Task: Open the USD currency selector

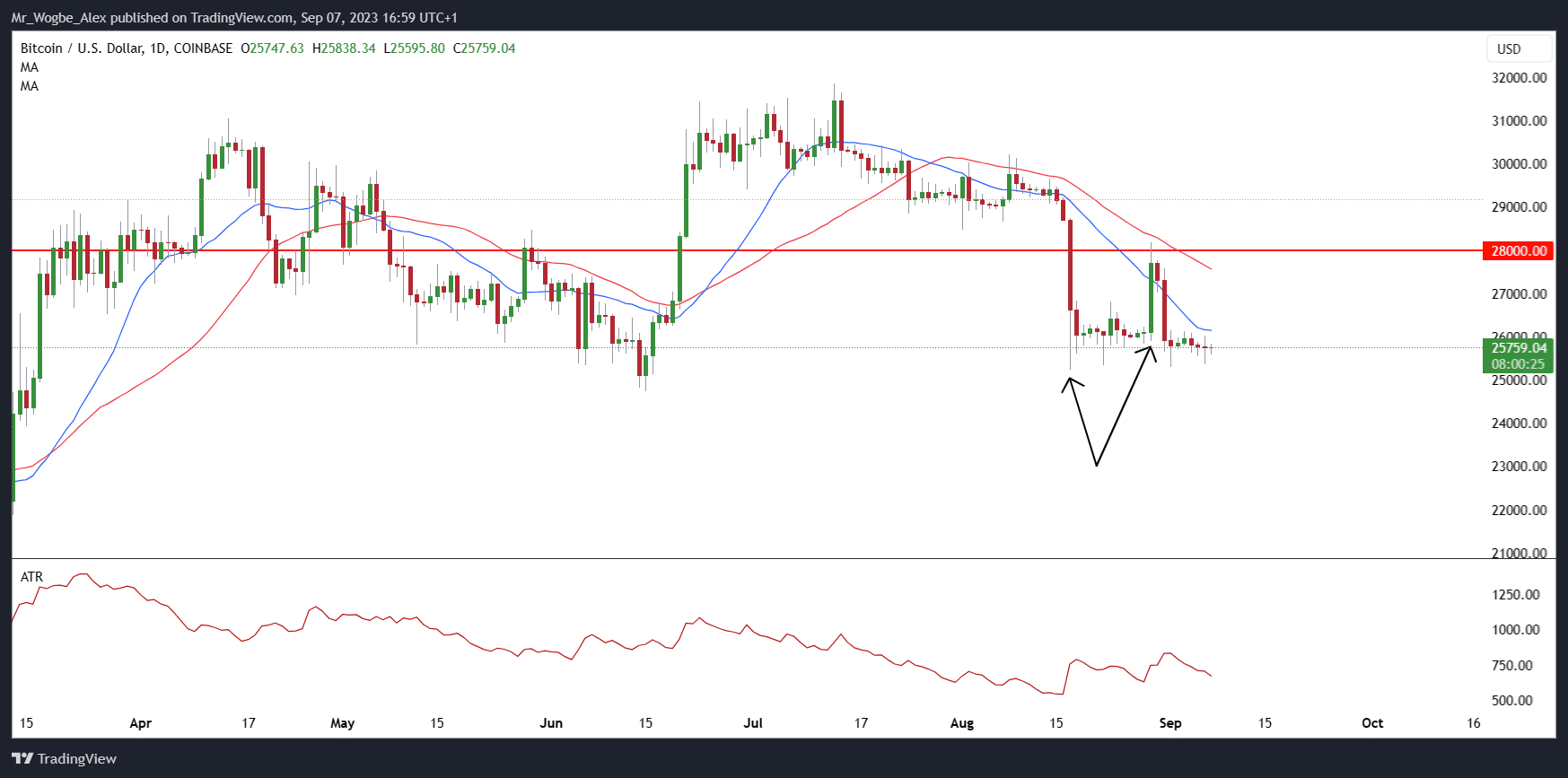Action: pyautogui.click(x=1519, y=48)
